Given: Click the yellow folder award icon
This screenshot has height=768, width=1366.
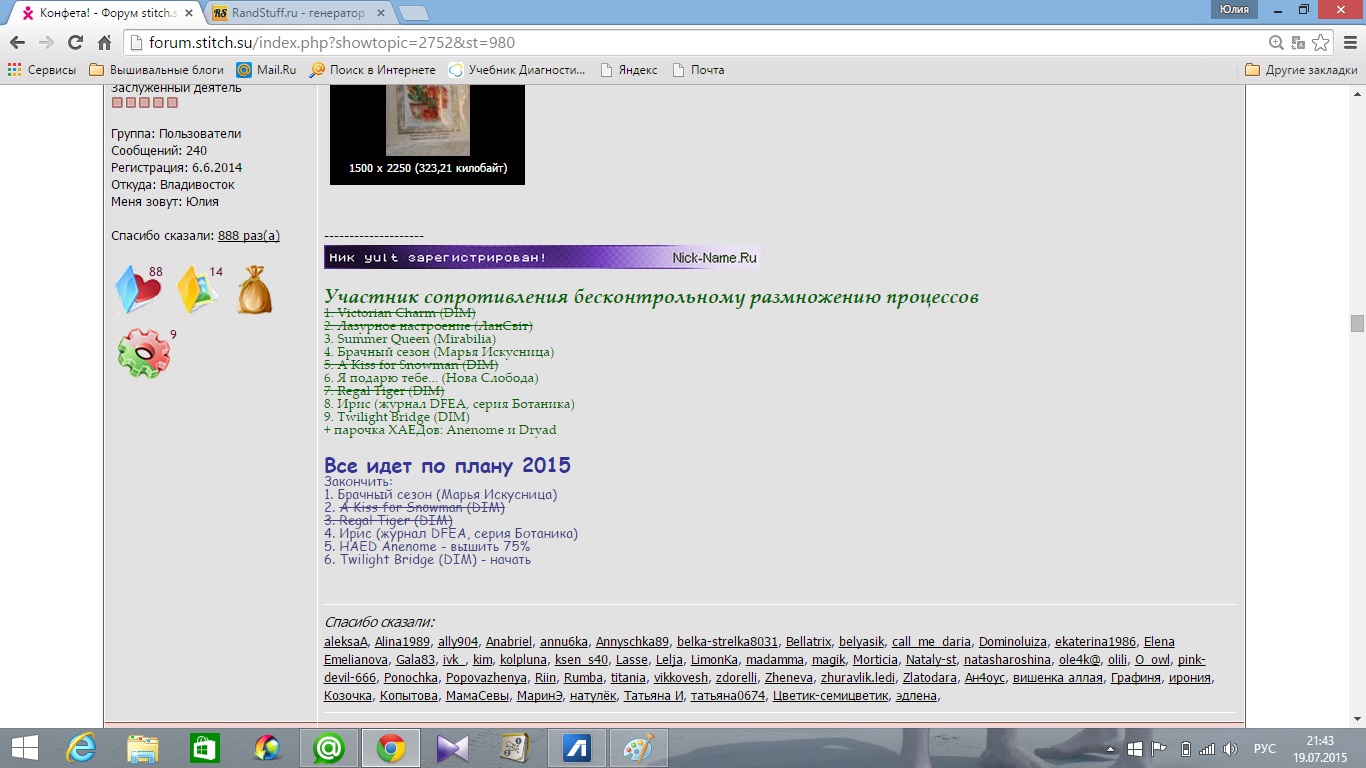Looking at the screenshot, I should [x=197, y=291].
